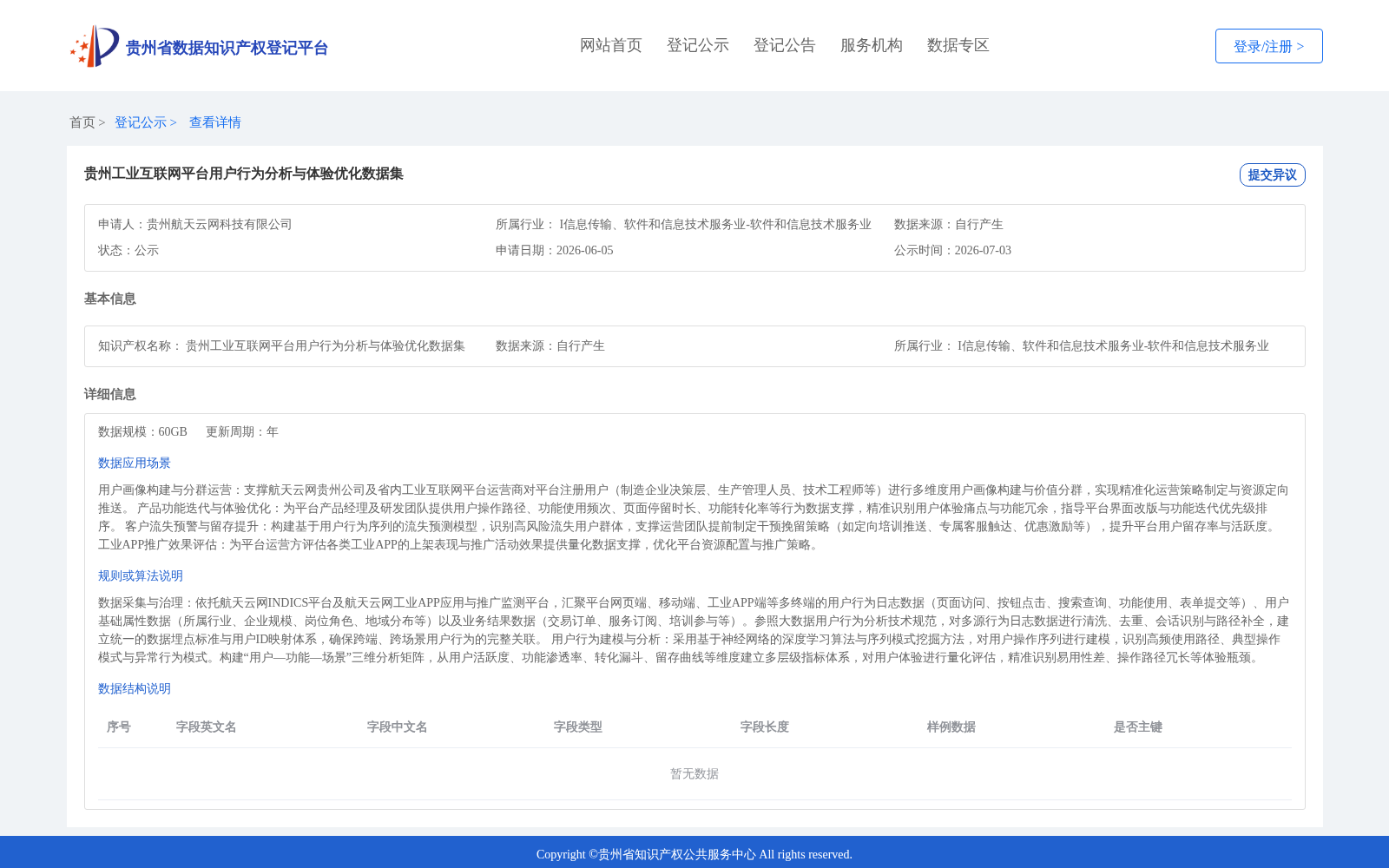This screenshot has height=868, width=1389.
Task: Click 字段英文名 column header
Action: tap(207, 727)
